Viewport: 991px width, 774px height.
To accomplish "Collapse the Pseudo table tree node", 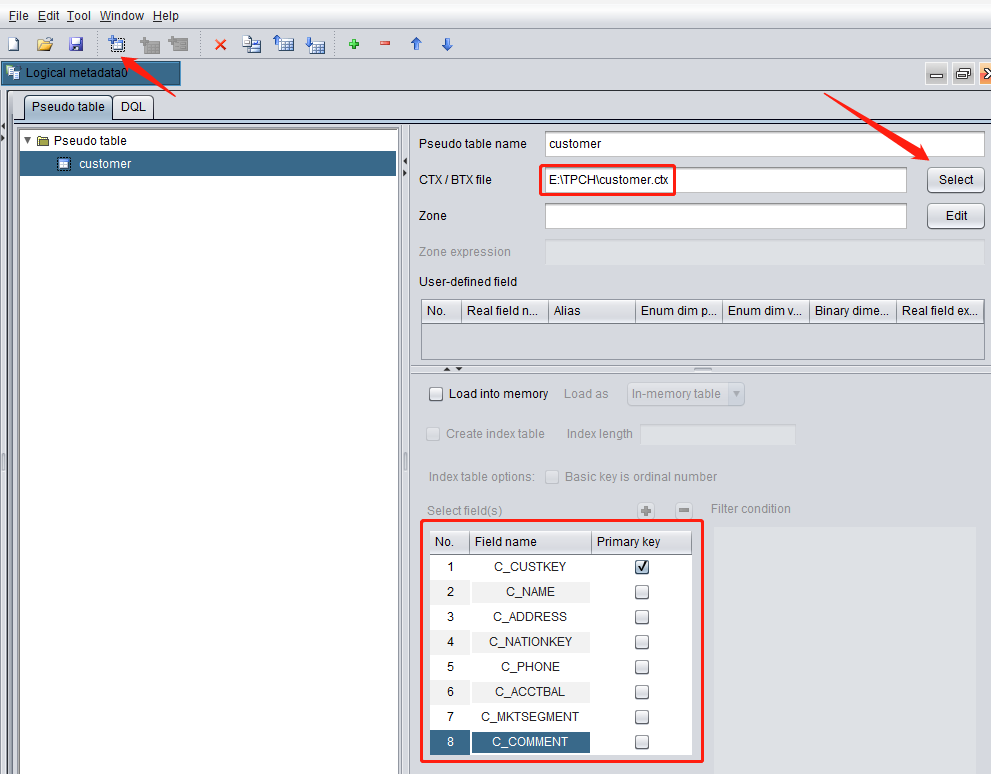I will pos(28,141).
